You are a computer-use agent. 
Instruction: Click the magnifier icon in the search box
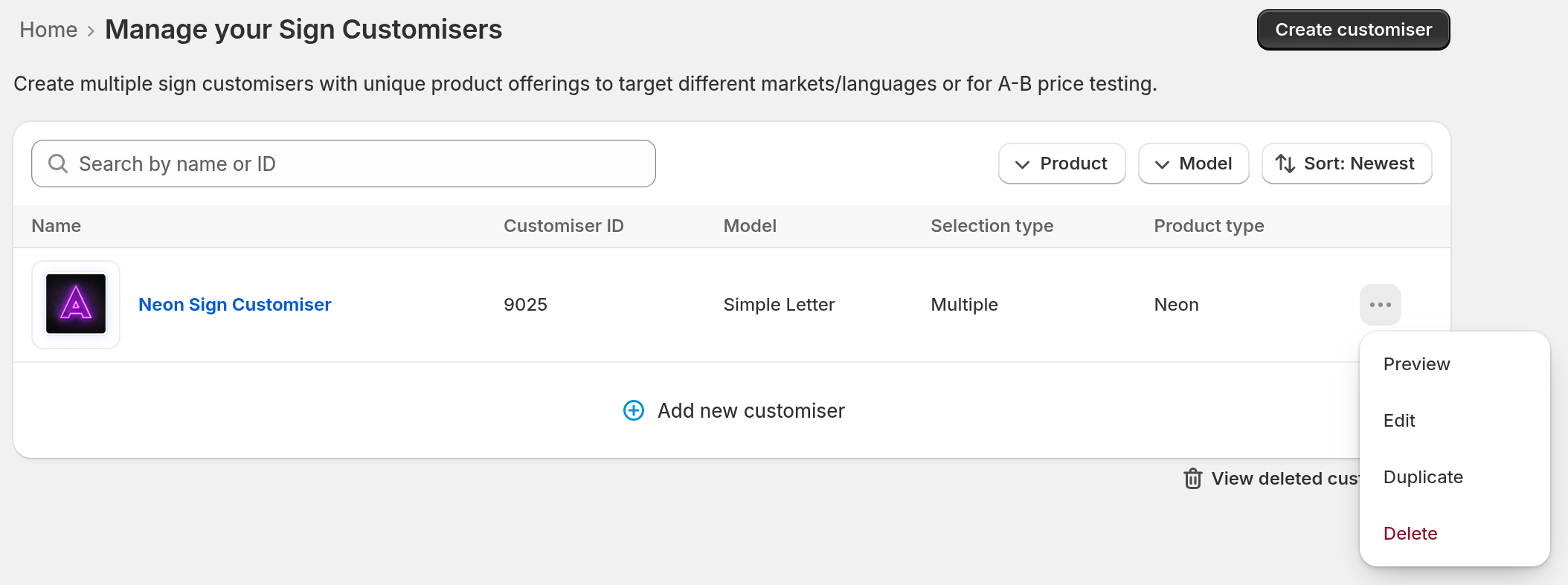pyautogui.click(x=58, y=164)
